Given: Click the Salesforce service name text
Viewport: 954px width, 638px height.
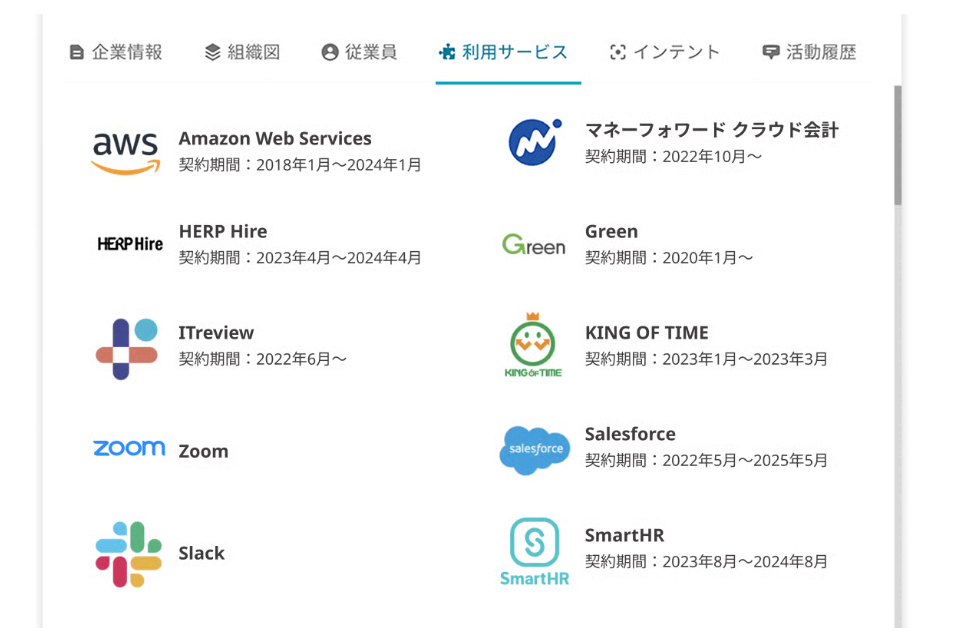Looking at the screenshot, I should pos(630,434).
